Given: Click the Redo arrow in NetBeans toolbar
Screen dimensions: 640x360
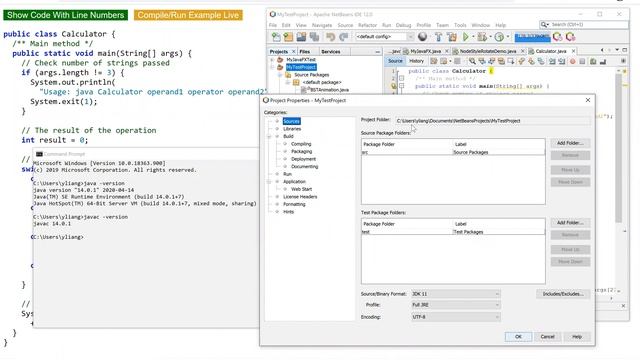Looking at the screenshot, I should pyautogui.click(x=344, y=37).
